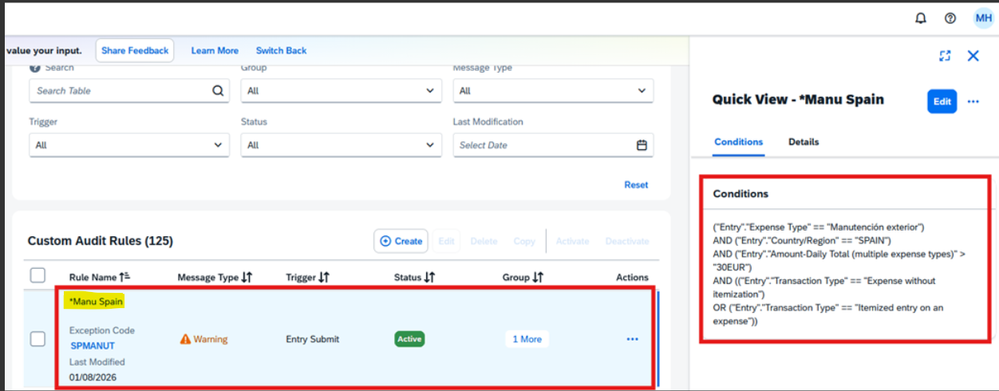The height and width of the screenshot is (391, 999).
Task: Open actions menu for *Manu Spain row
Action: [x=632, y=339]
